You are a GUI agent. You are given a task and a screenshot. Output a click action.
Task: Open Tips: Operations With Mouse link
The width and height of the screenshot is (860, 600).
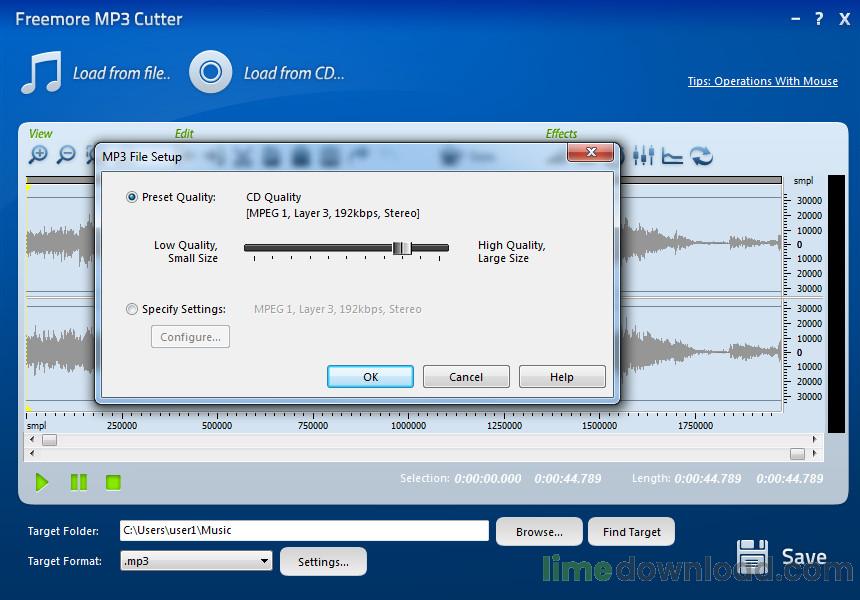[762, 81]
